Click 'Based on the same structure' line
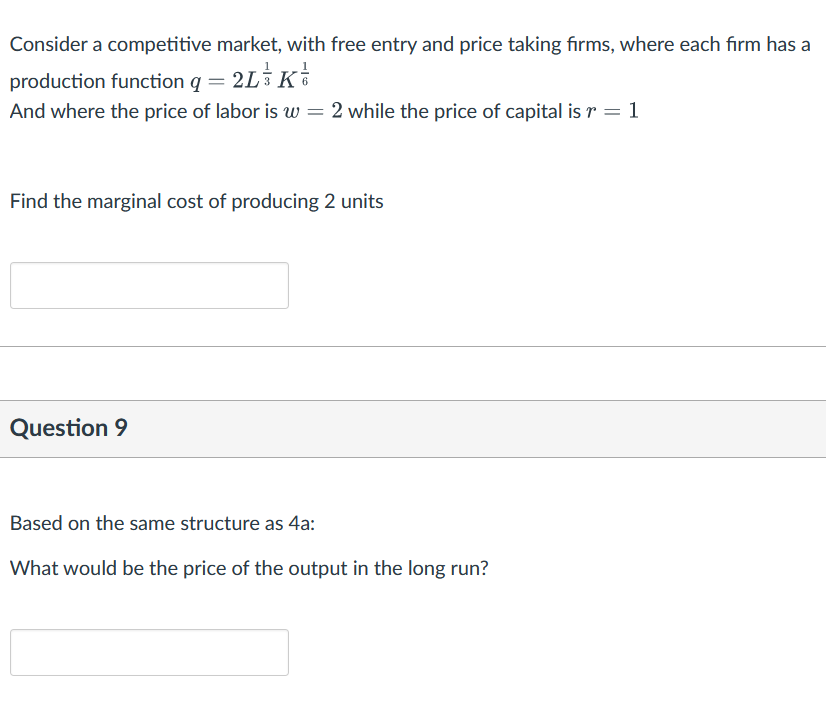The image size is (826, 714). tap(163, 523)
